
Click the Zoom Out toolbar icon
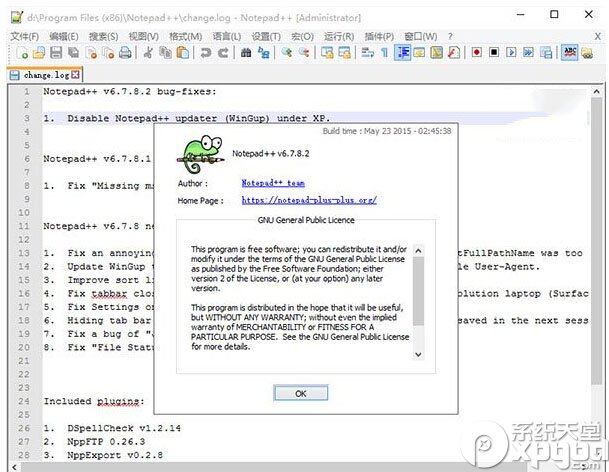coord(304,52)
